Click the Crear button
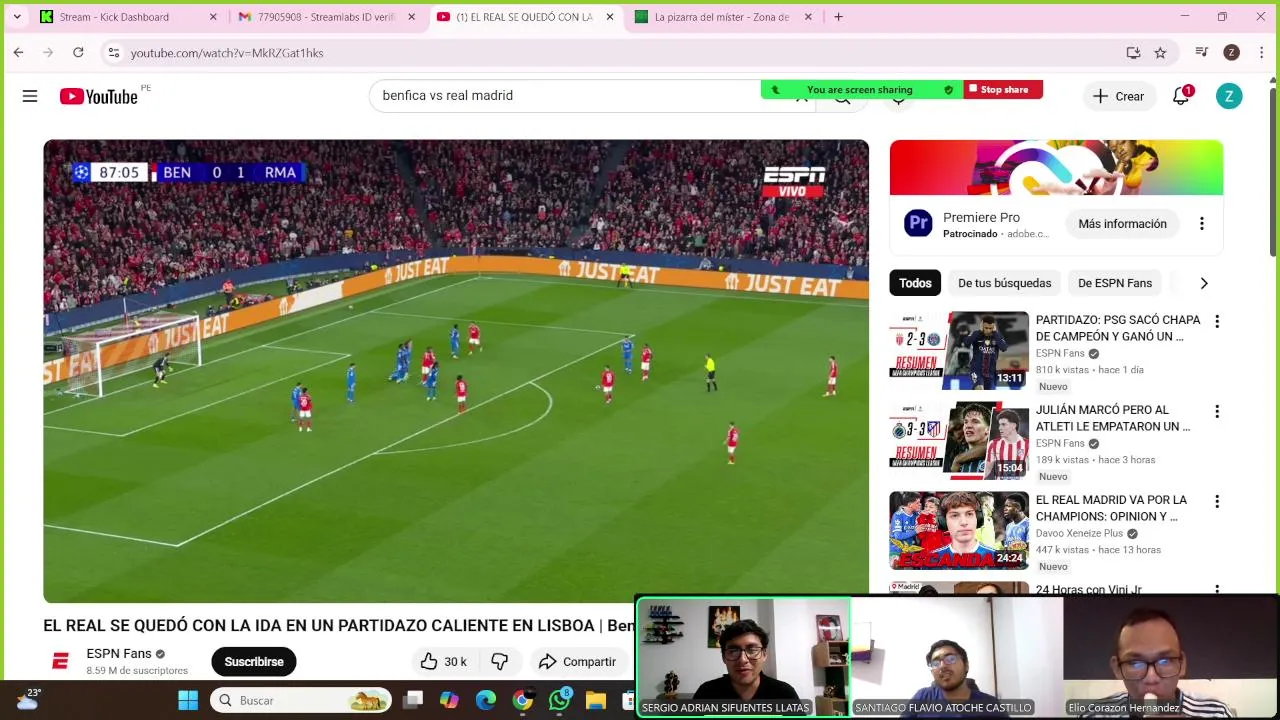 [1118, 96]
